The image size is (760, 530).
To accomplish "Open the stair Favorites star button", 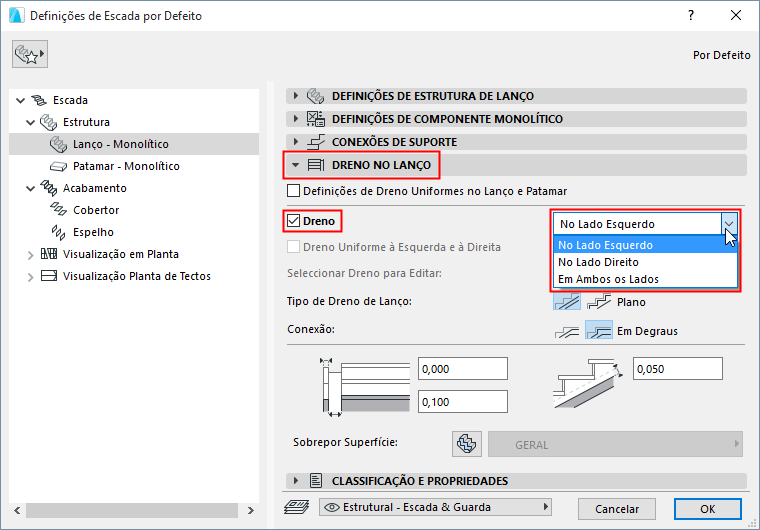I will tap(30, 54).
